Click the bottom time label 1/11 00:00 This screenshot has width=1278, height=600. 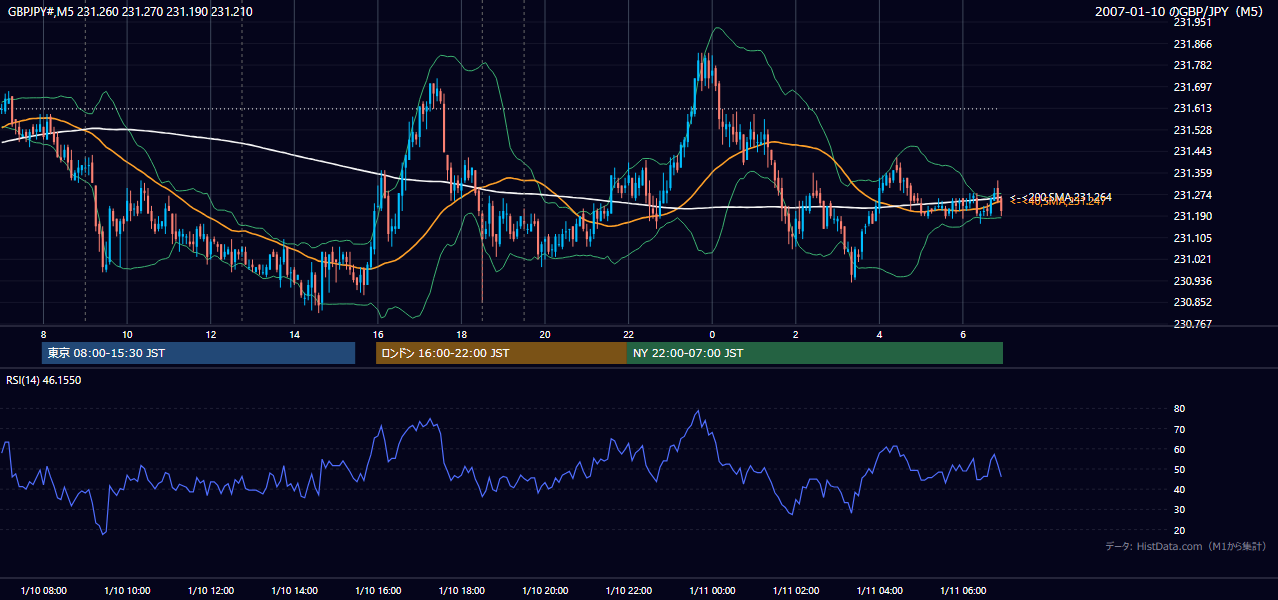click(712, 591)
